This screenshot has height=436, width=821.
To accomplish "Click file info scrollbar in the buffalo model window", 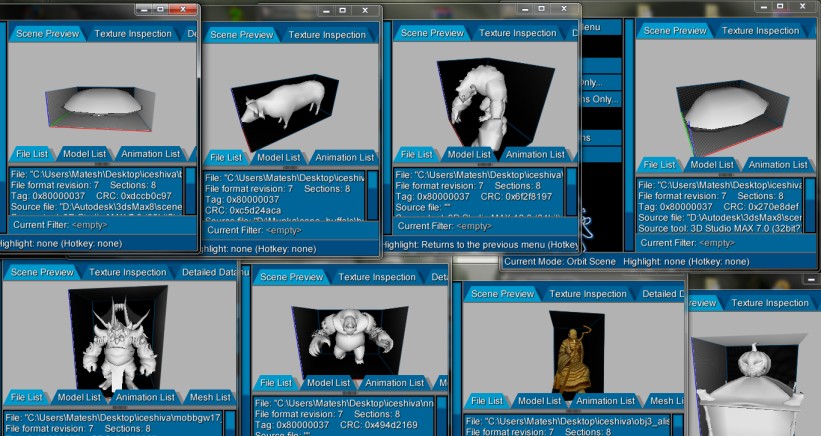I will pos(373,195).
